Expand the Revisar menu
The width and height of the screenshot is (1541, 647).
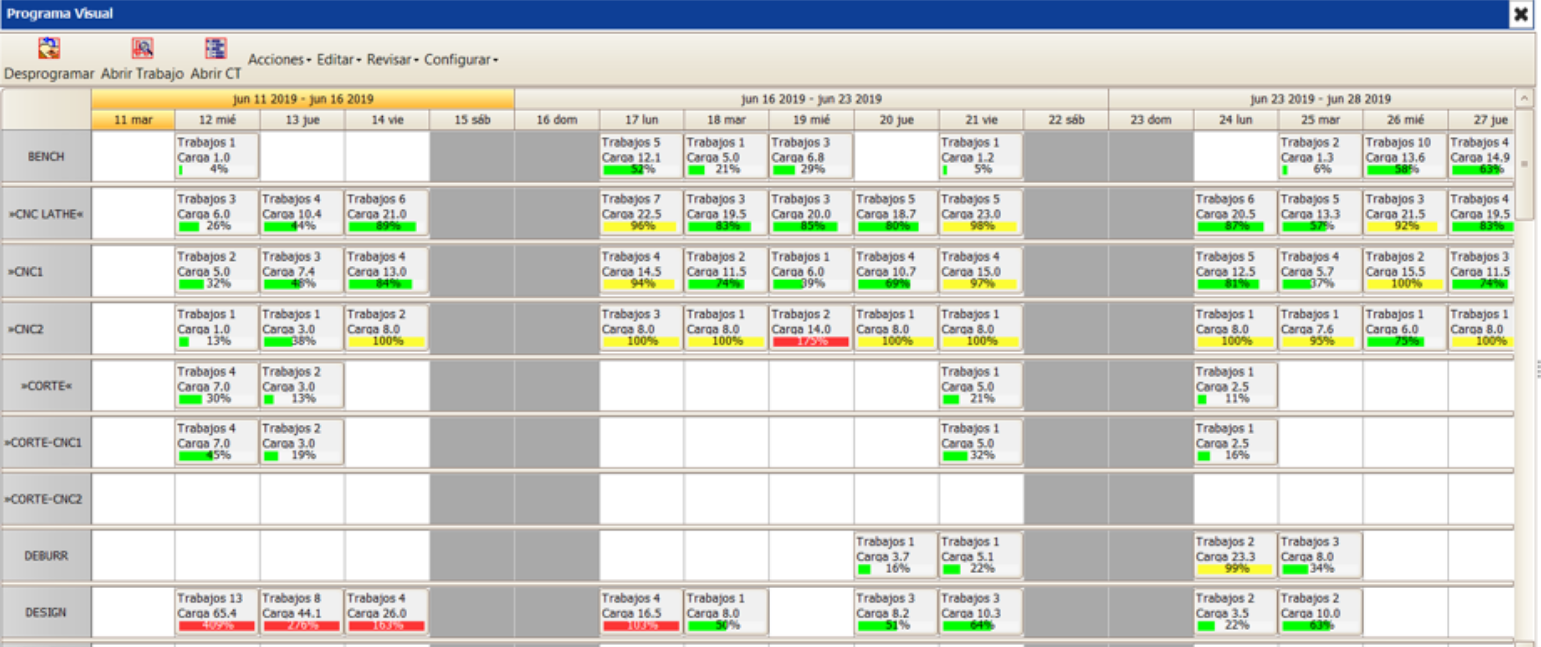click(x=393, y=60)
